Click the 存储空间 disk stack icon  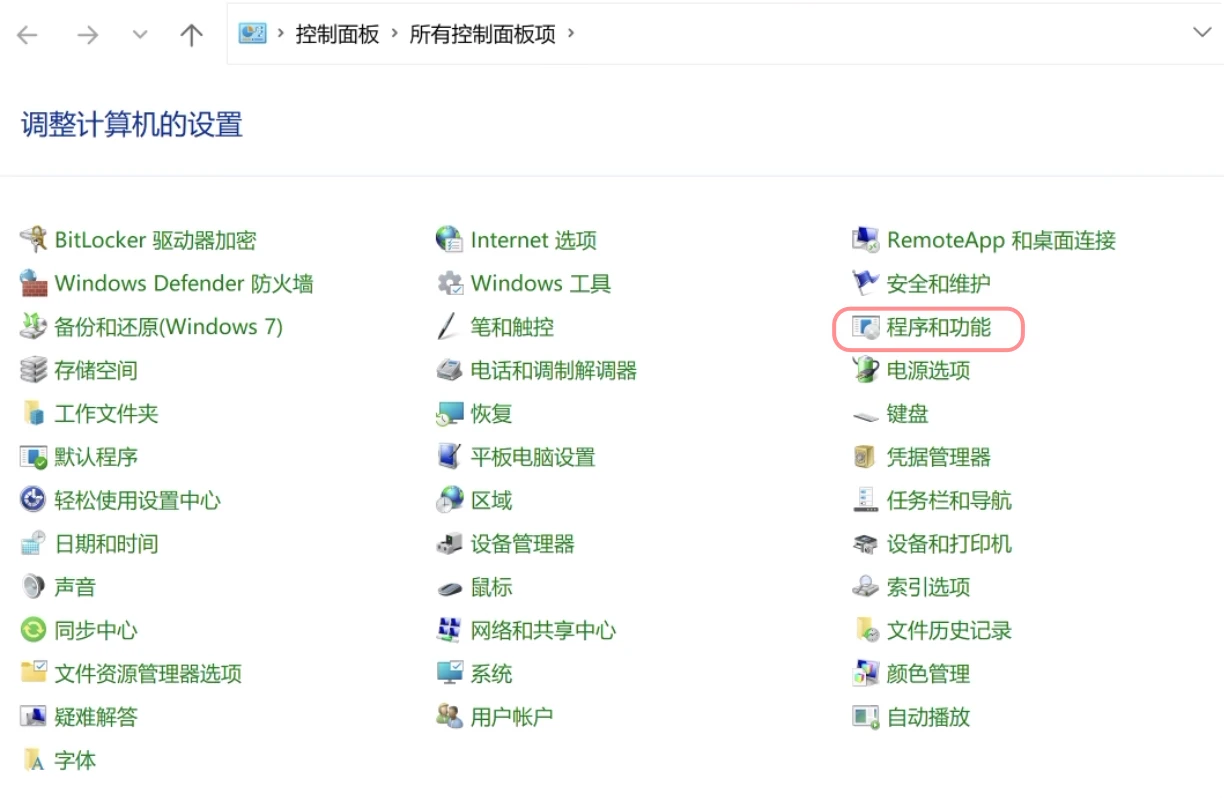click(x=34, y=370)
